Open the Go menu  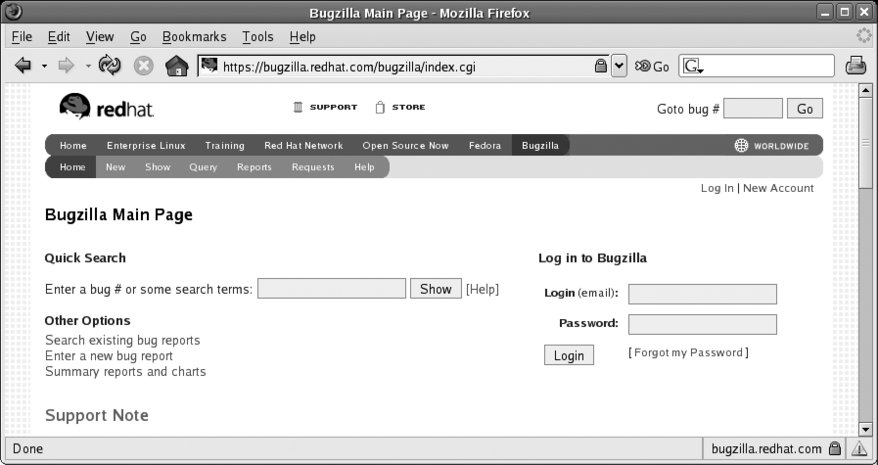(138, 36)
